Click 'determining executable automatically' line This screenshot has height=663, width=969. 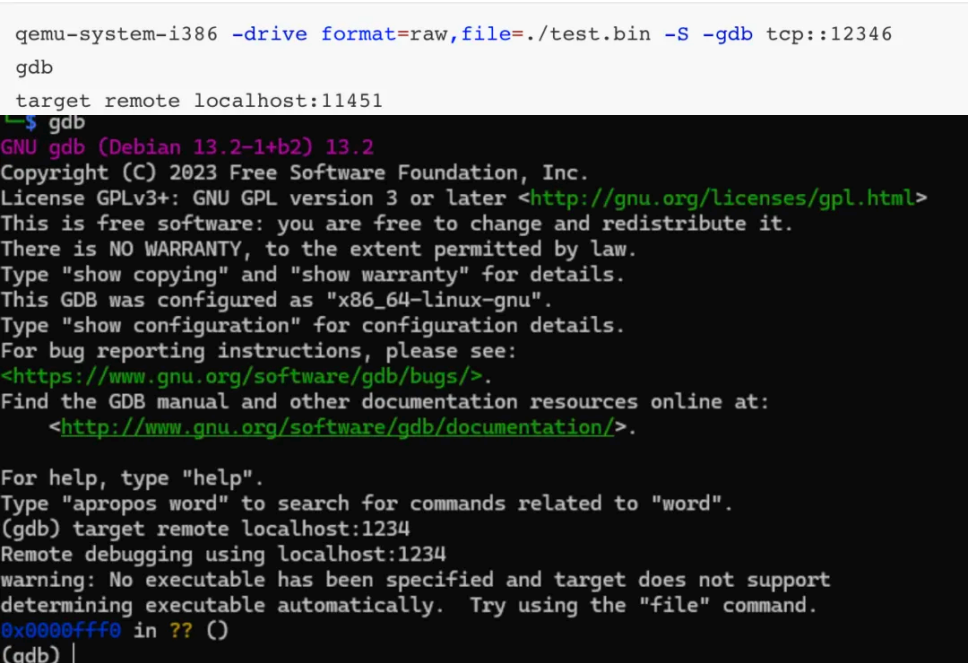[409, 605]
